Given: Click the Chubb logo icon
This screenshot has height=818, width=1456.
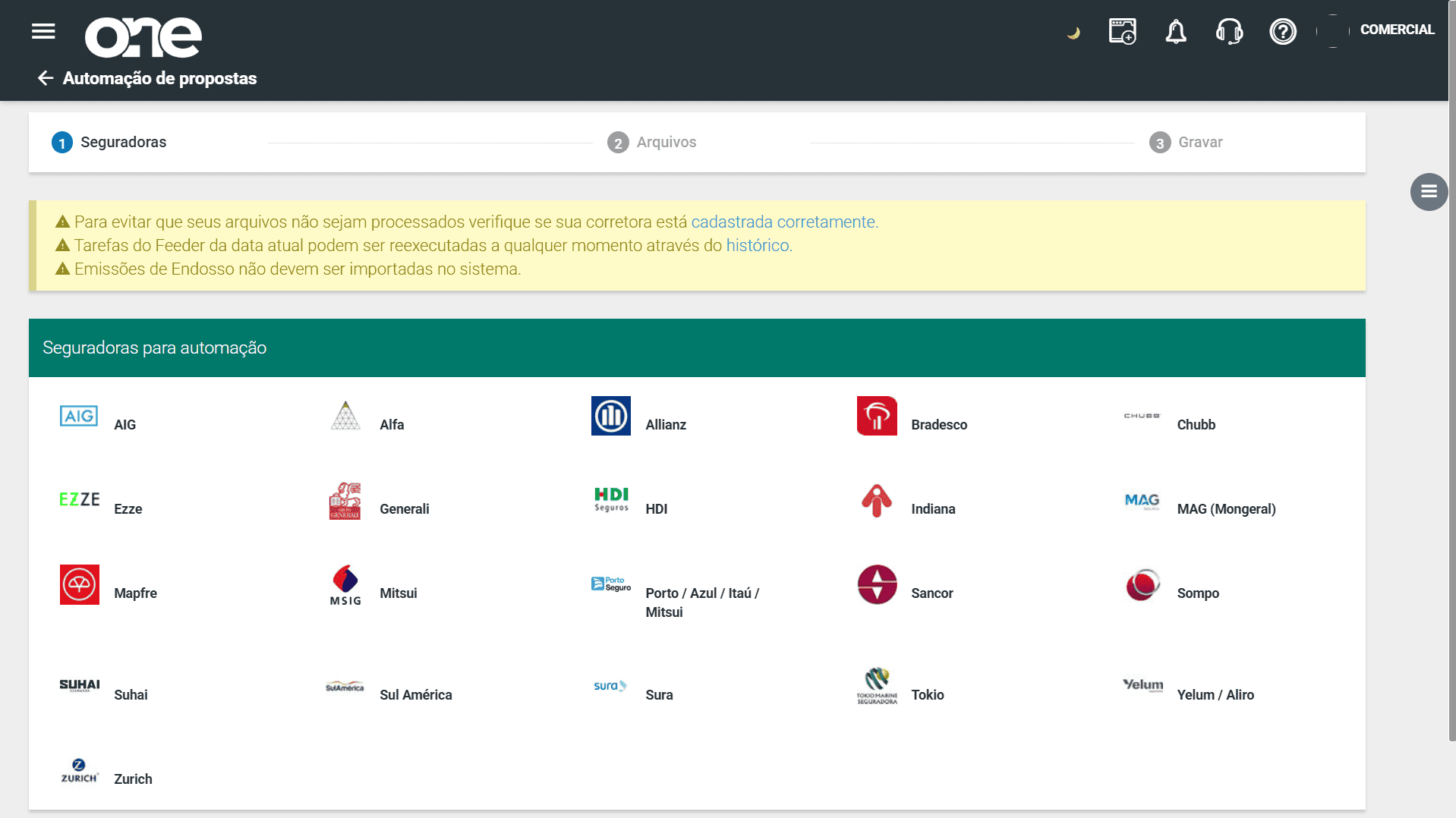Looking at the screenshot, I should [x=1142, y=416].
